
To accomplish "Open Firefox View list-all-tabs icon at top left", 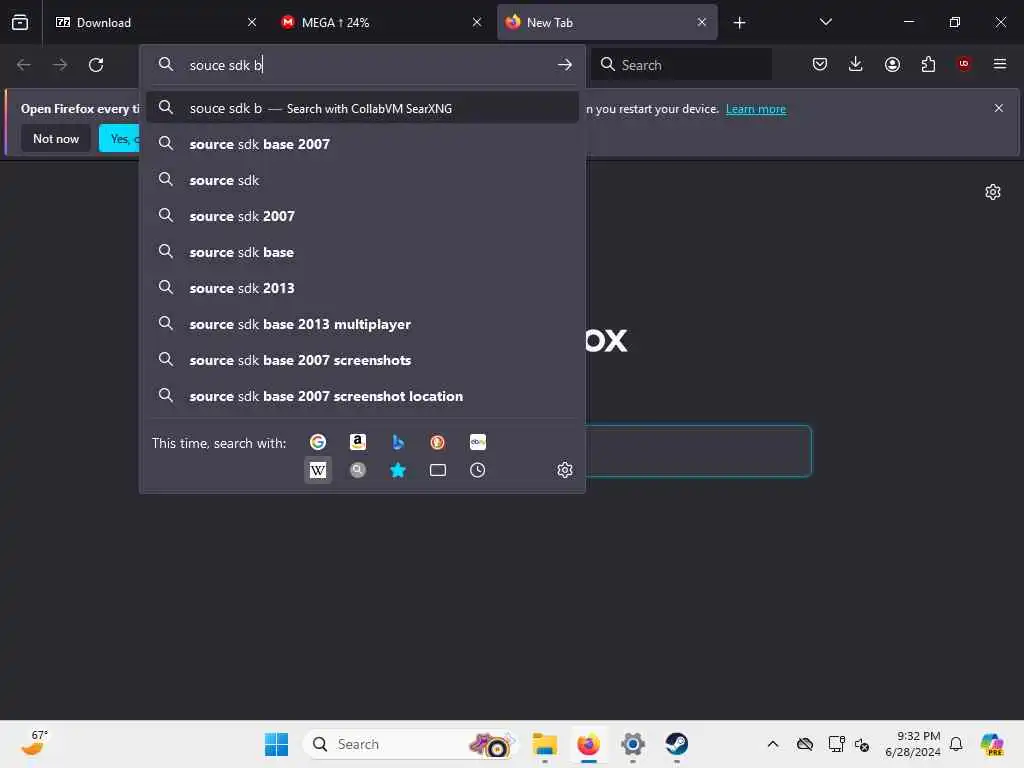I will [x=20, y=22].
